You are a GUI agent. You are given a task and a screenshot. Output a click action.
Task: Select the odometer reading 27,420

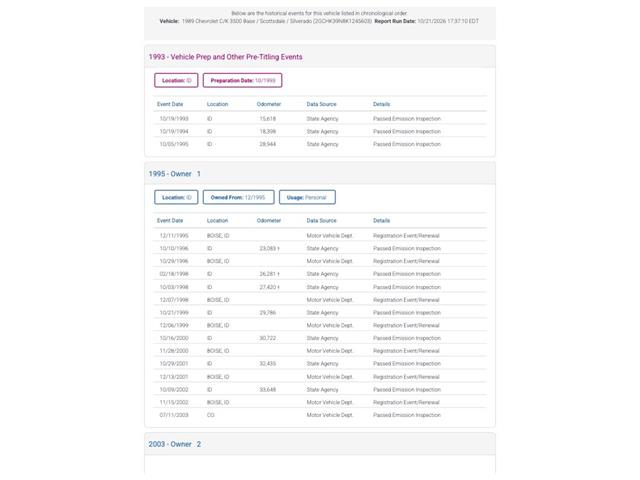point(268,287)
